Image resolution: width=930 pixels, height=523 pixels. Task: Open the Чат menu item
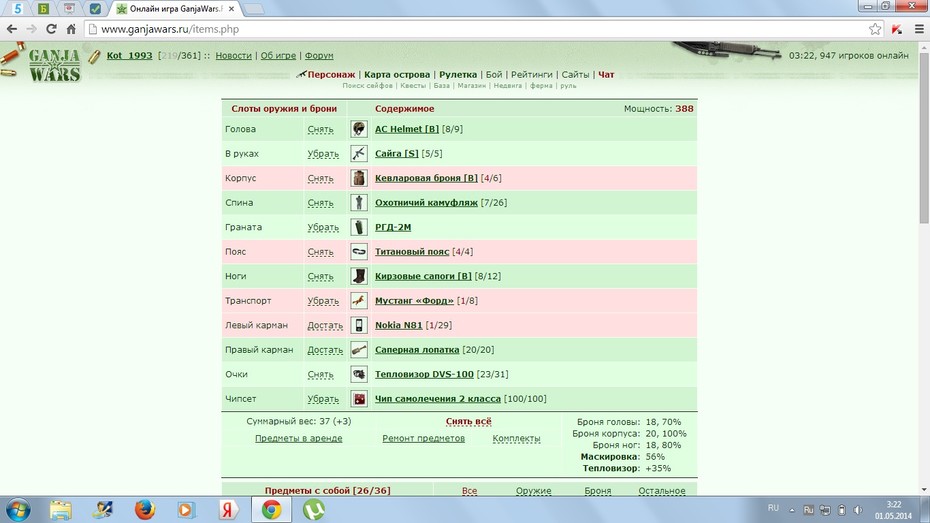[x=606, y=75]
